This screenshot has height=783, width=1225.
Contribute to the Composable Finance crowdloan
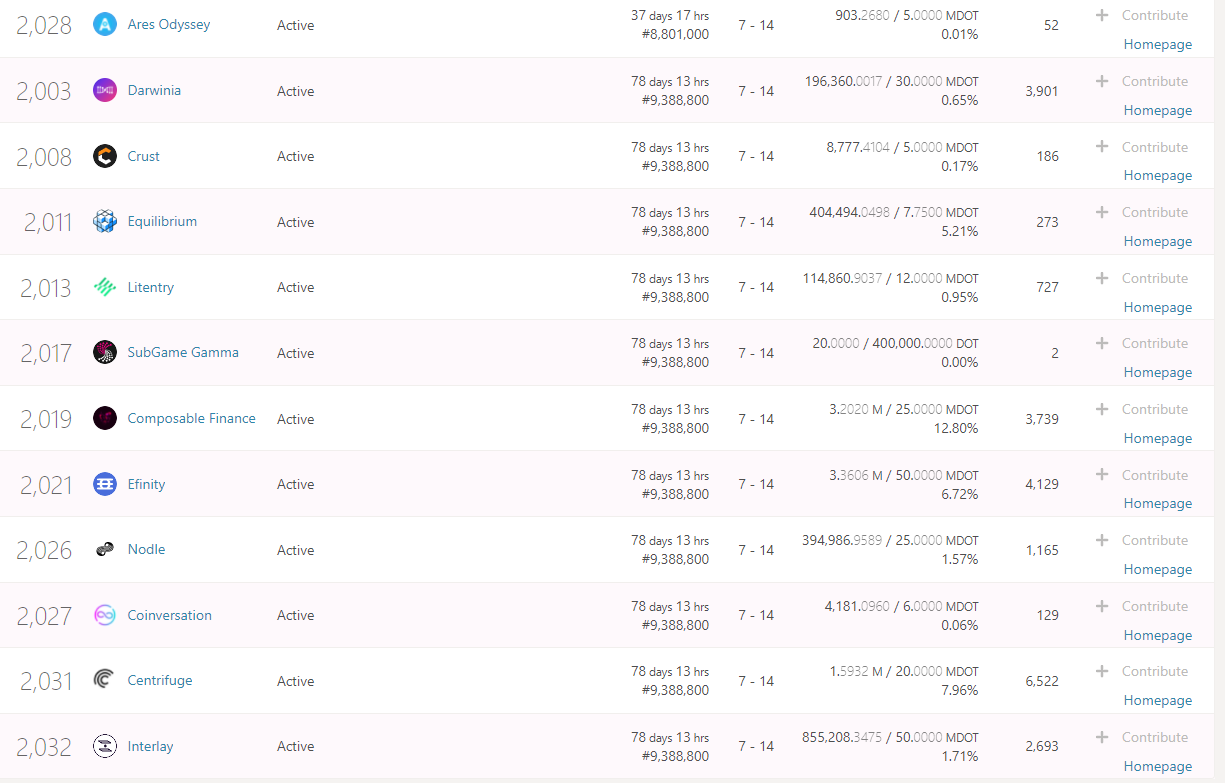click(1142, 409)
